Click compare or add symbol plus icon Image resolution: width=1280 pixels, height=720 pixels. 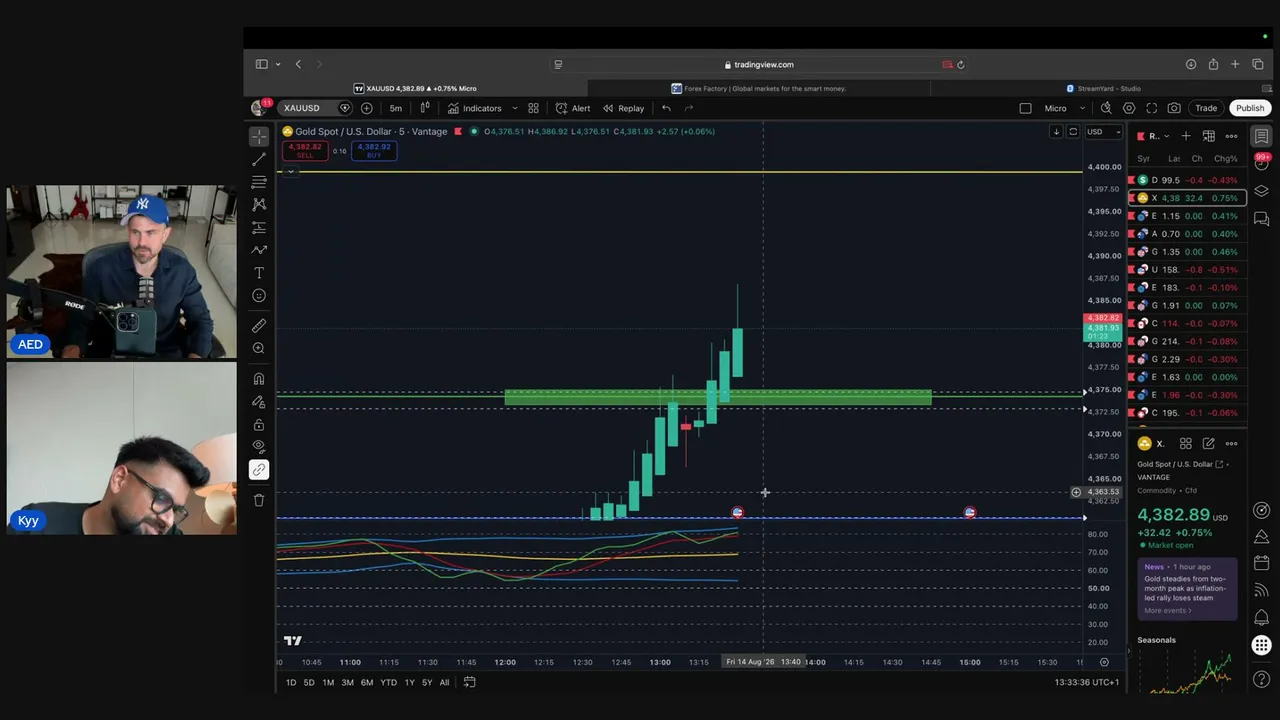(x=367, y=108)
